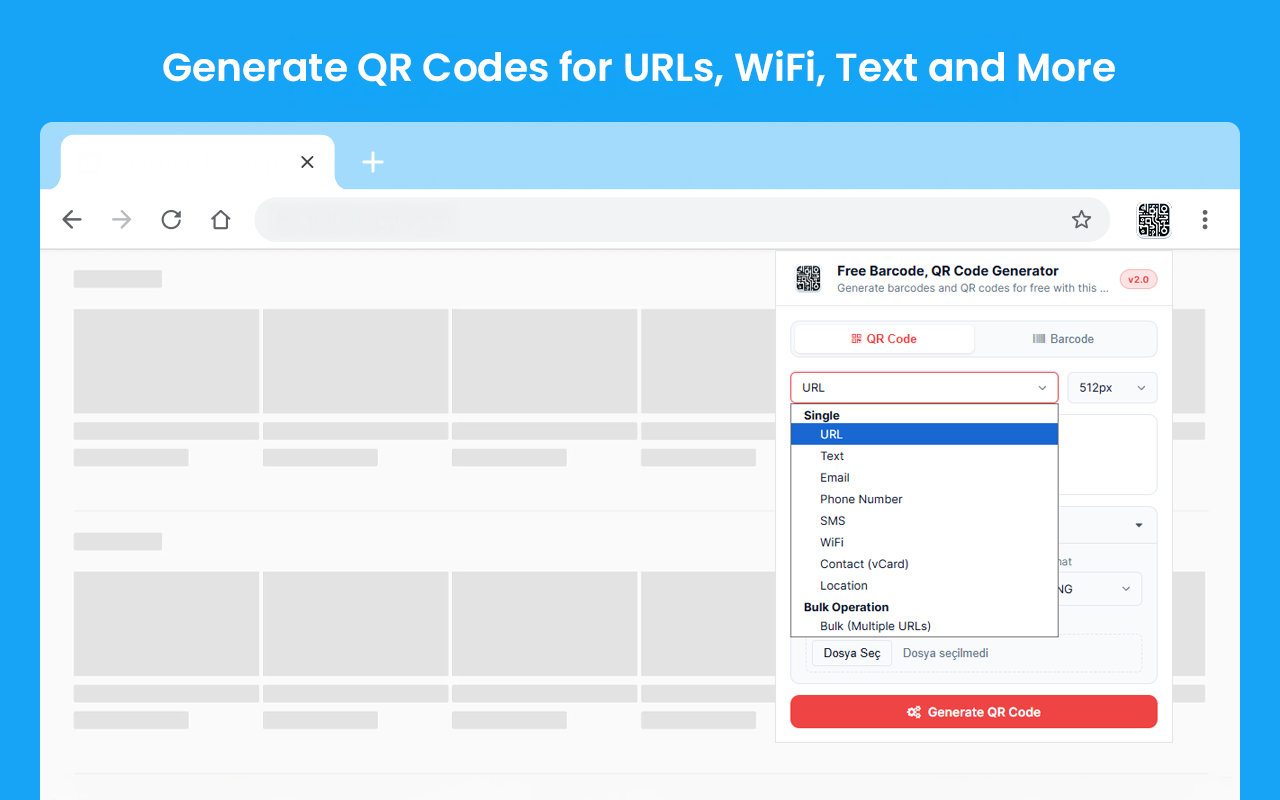Click the browser back arrow
The image size is (1280, 800).
coord(71,219)
